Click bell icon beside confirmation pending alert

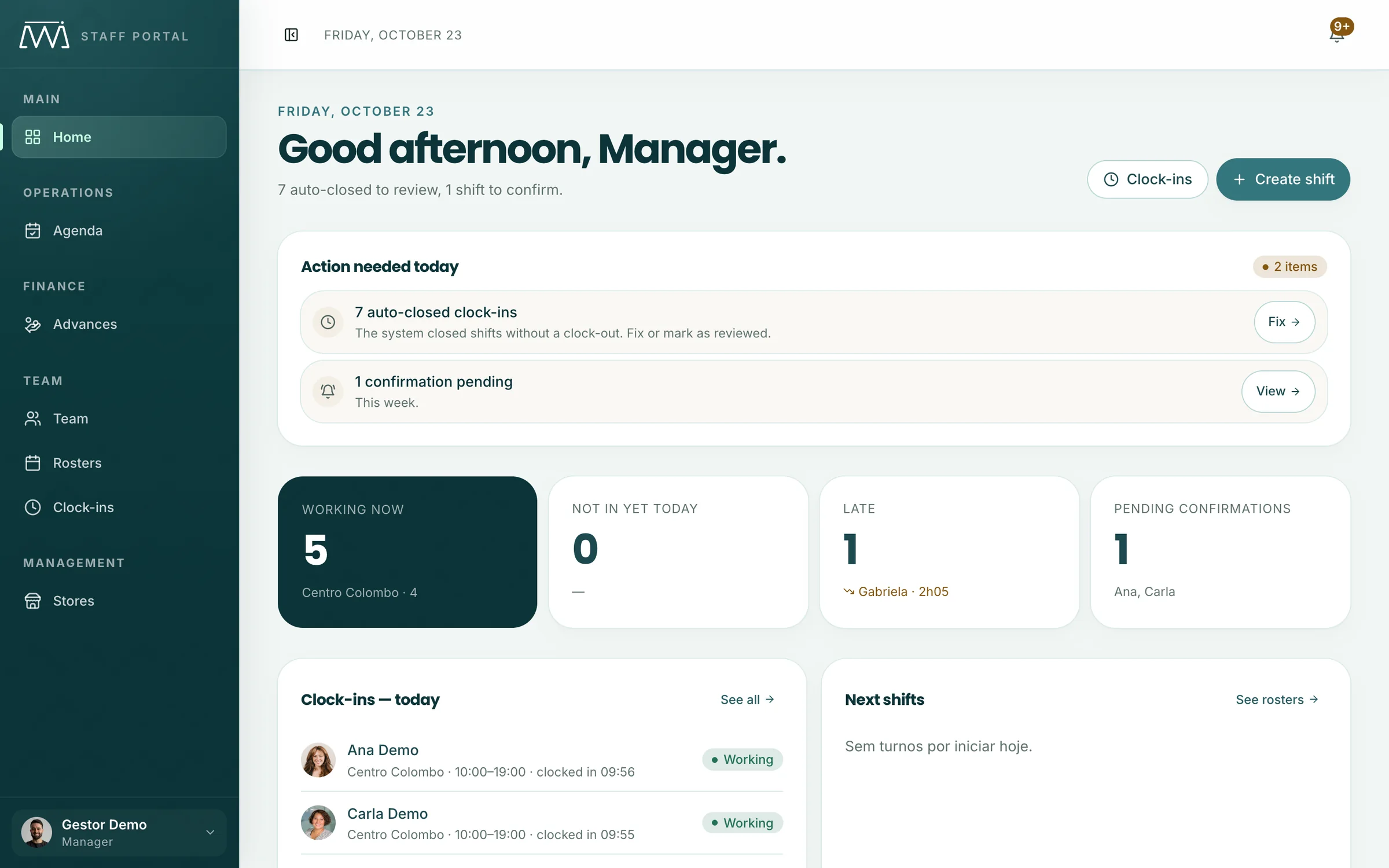coord(328,392)
